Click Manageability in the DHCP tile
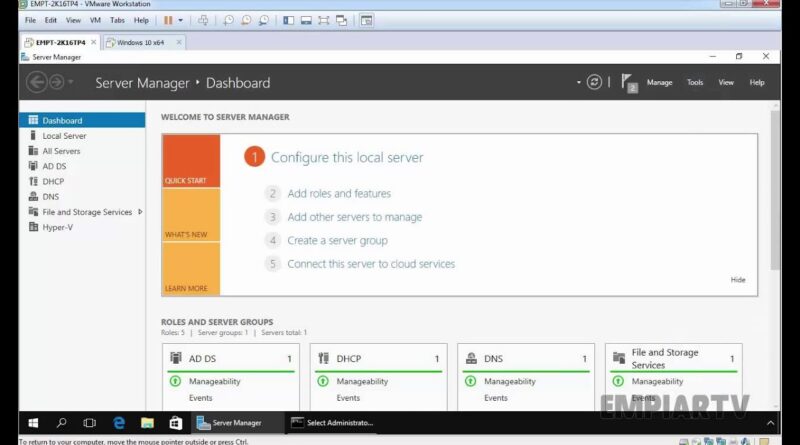 [x=362, y=381]
